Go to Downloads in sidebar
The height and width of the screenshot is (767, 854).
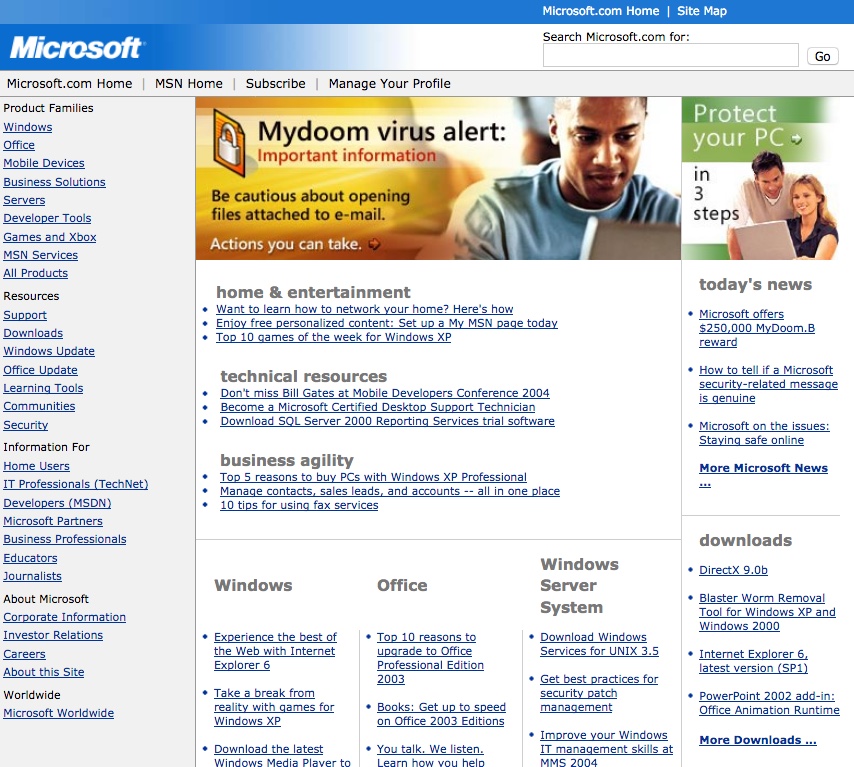coord(33,333)
